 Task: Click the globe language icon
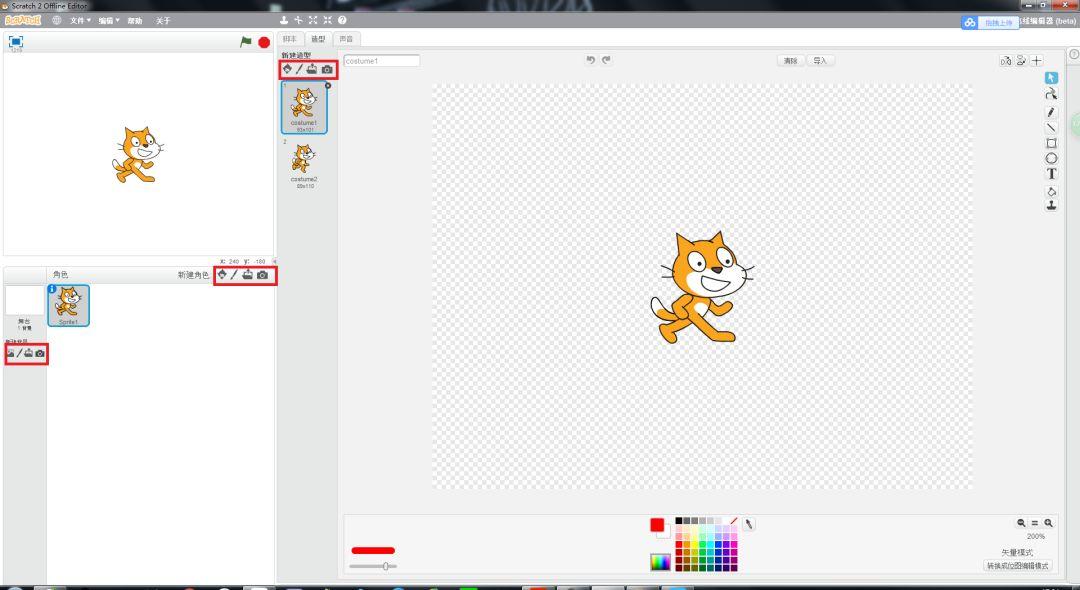56,21
